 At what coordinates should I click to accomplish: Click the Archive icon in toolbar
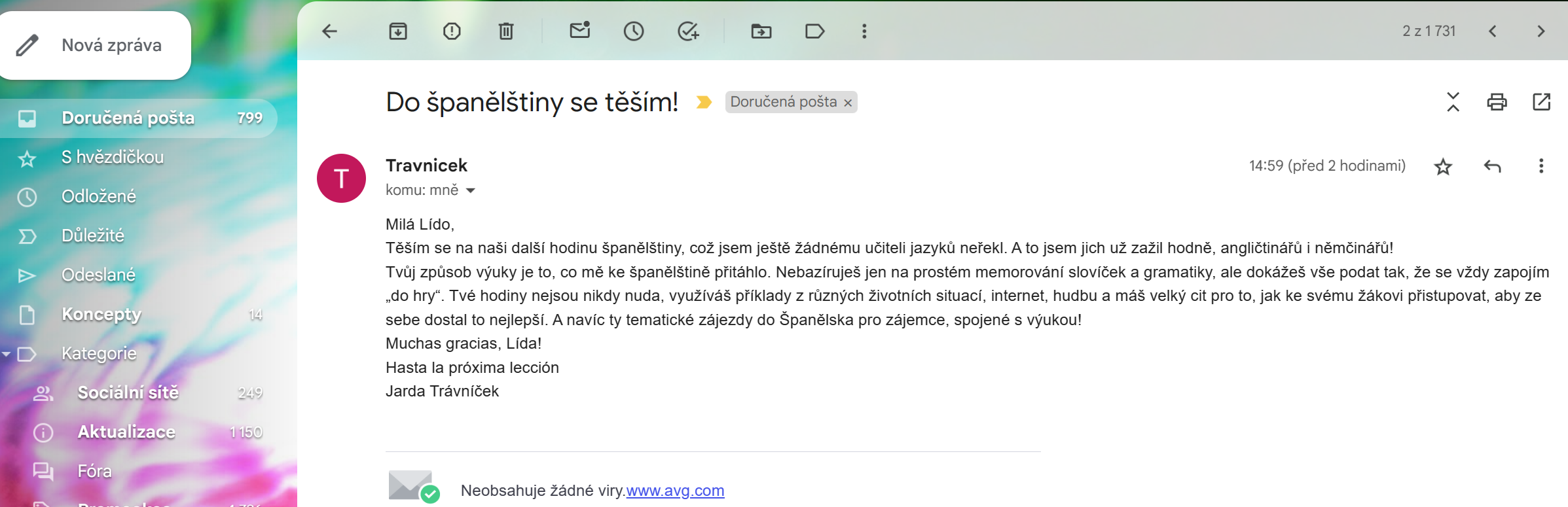click(x=398, y=31)
